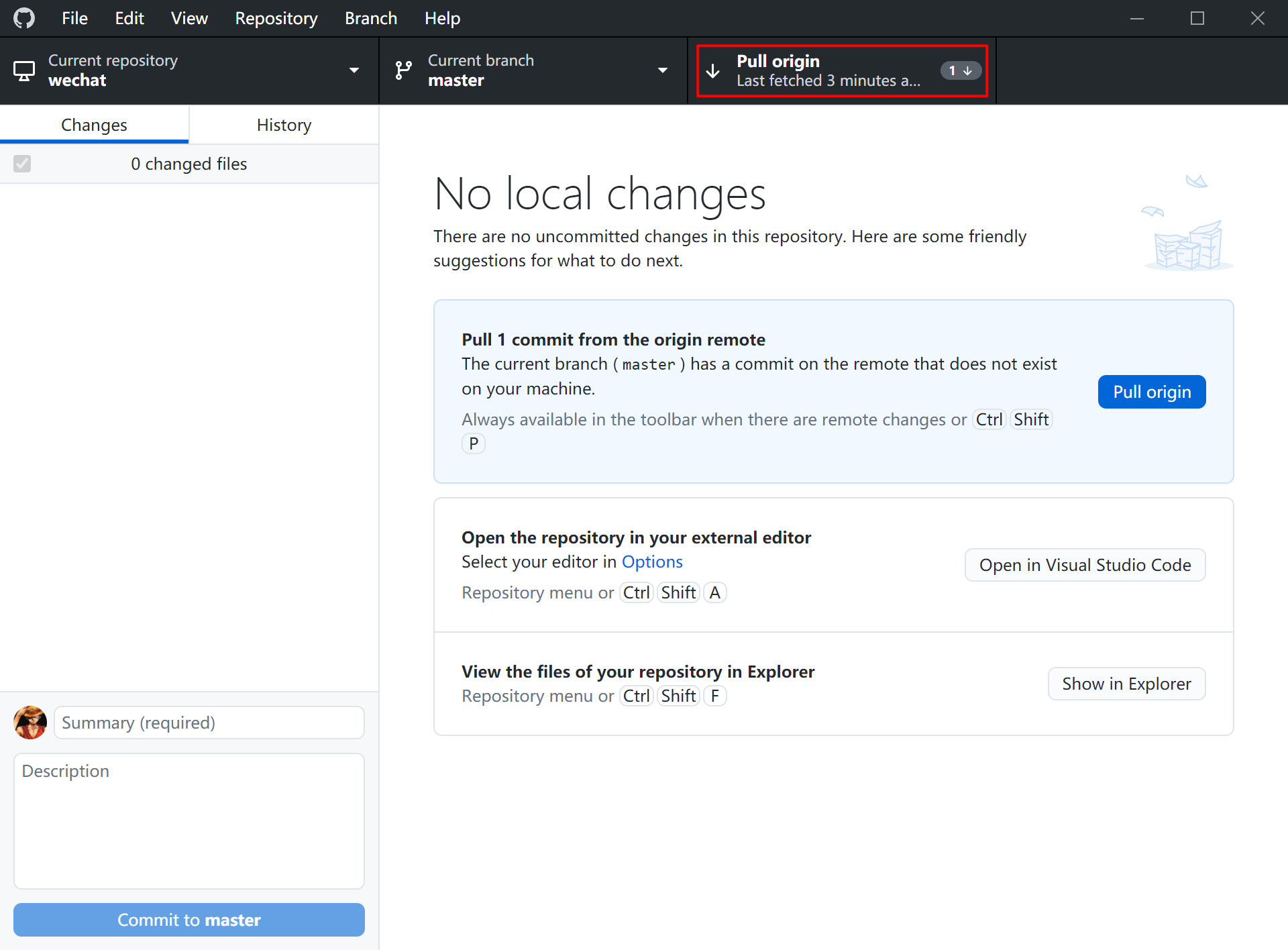The height and width of the screenshot is (950, 1288).
Task: Toggle the changed files checkbox
Action: click(x=21, y=163)
